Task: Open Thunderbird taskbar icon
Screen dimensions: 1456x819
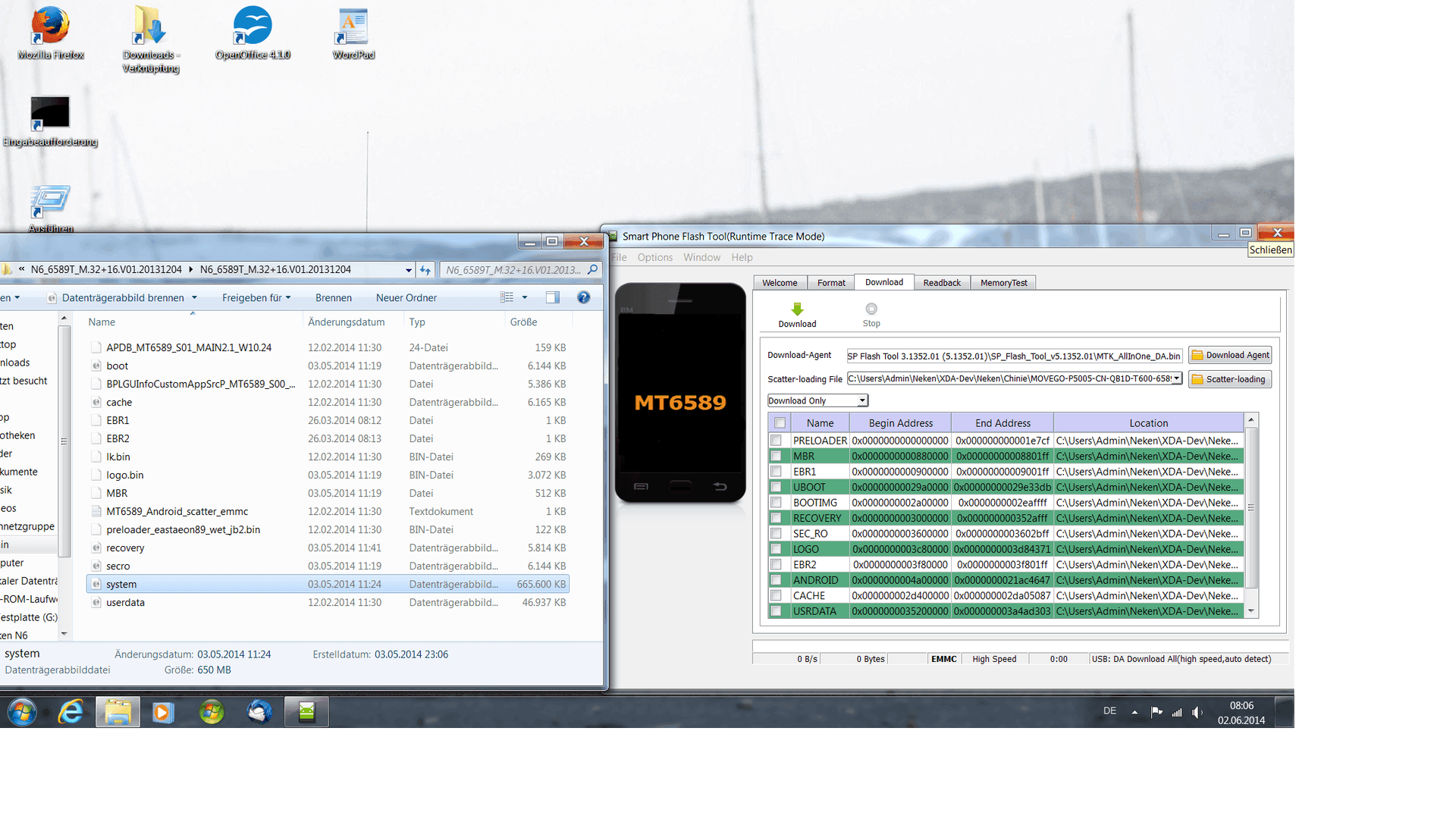Action: pyautogui.click(x=259, y=712)
